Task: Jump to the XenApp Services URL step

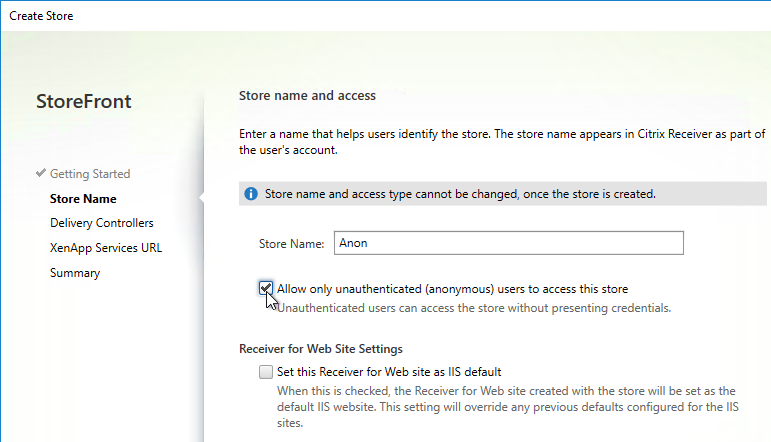Action: click(106, 248)
